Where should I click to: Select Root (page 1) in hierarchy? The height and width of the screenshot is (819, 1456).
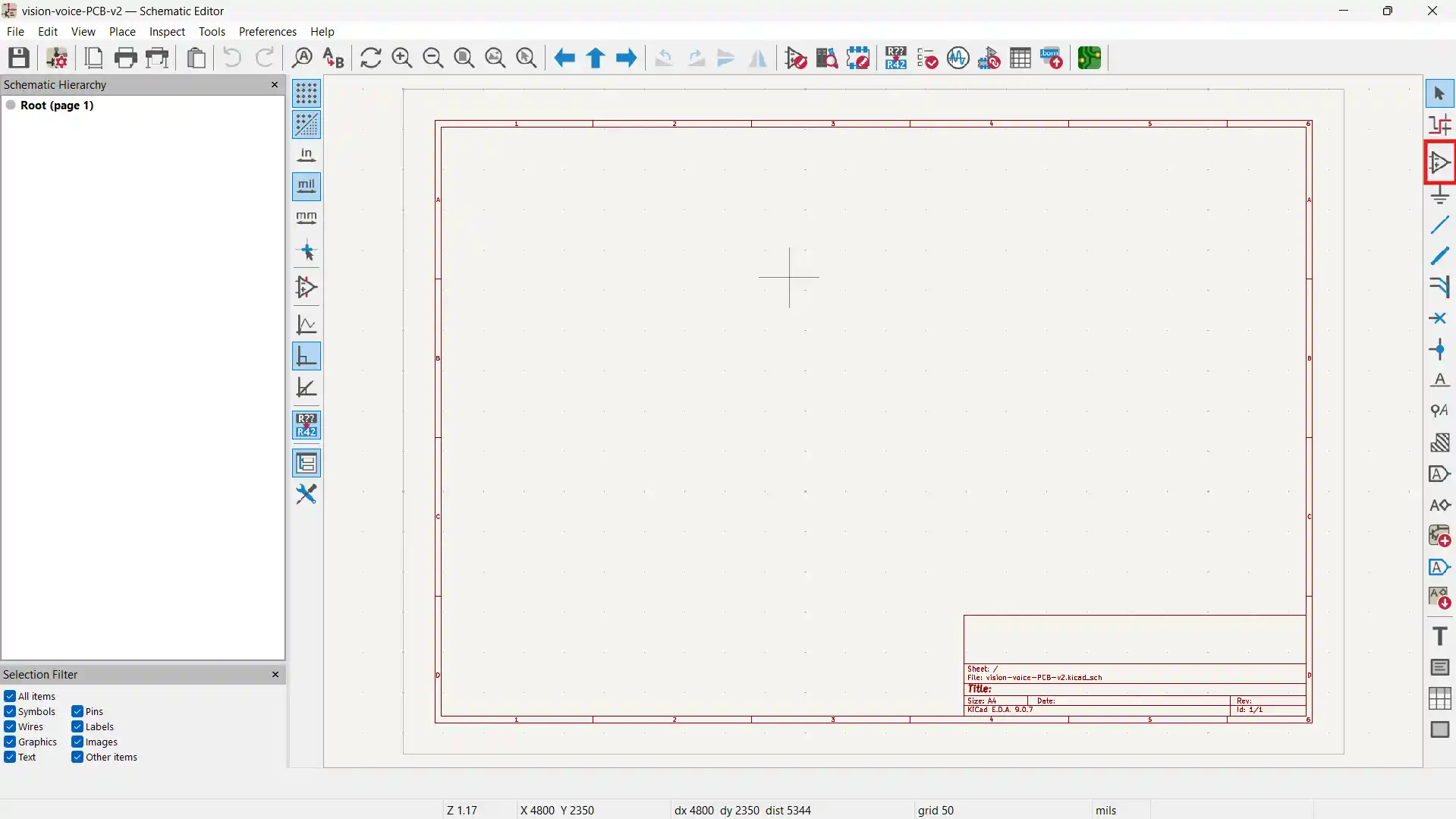pos(57,105)
